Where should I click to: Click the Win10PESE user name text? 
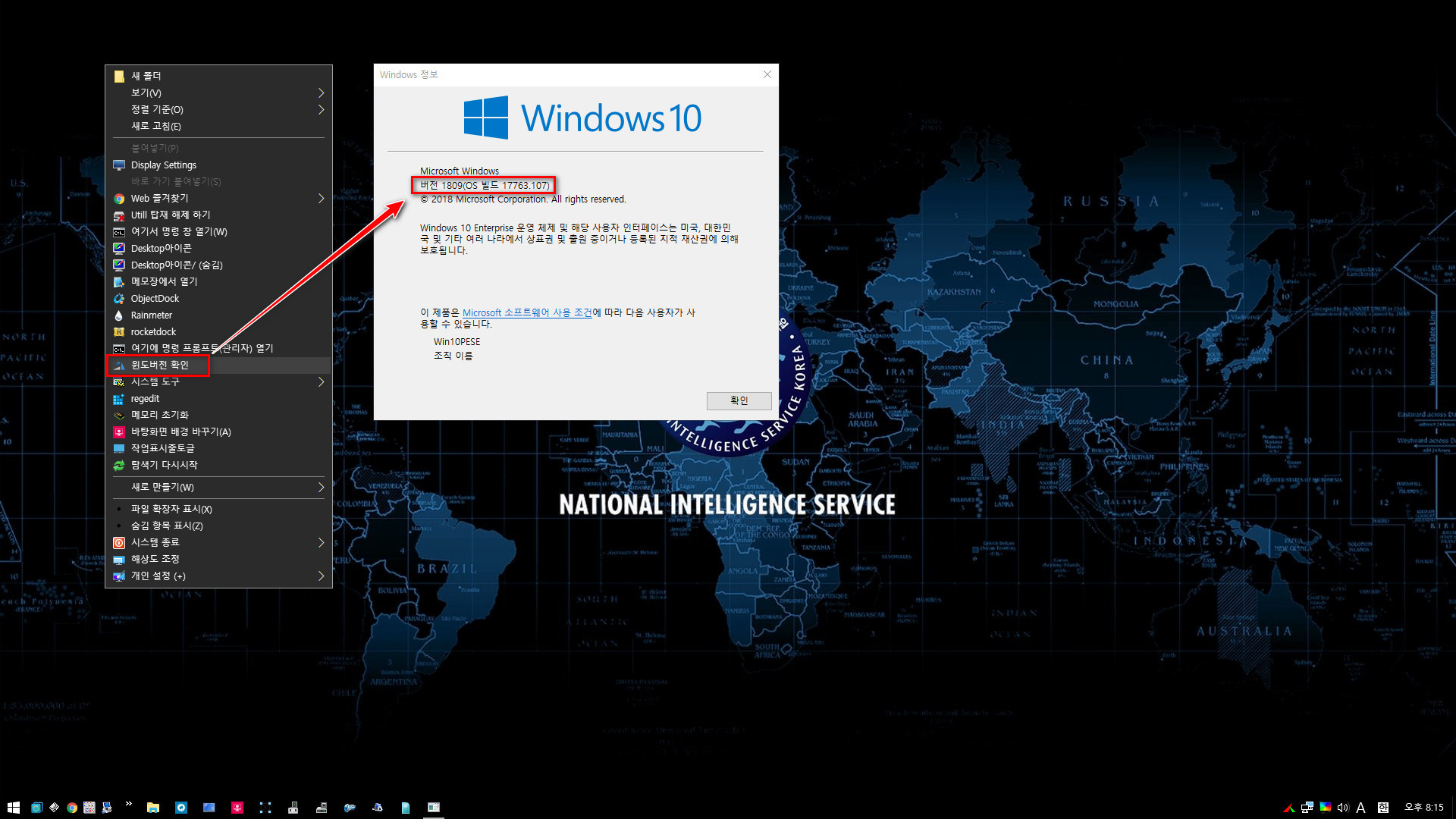[x=457, y=342]
